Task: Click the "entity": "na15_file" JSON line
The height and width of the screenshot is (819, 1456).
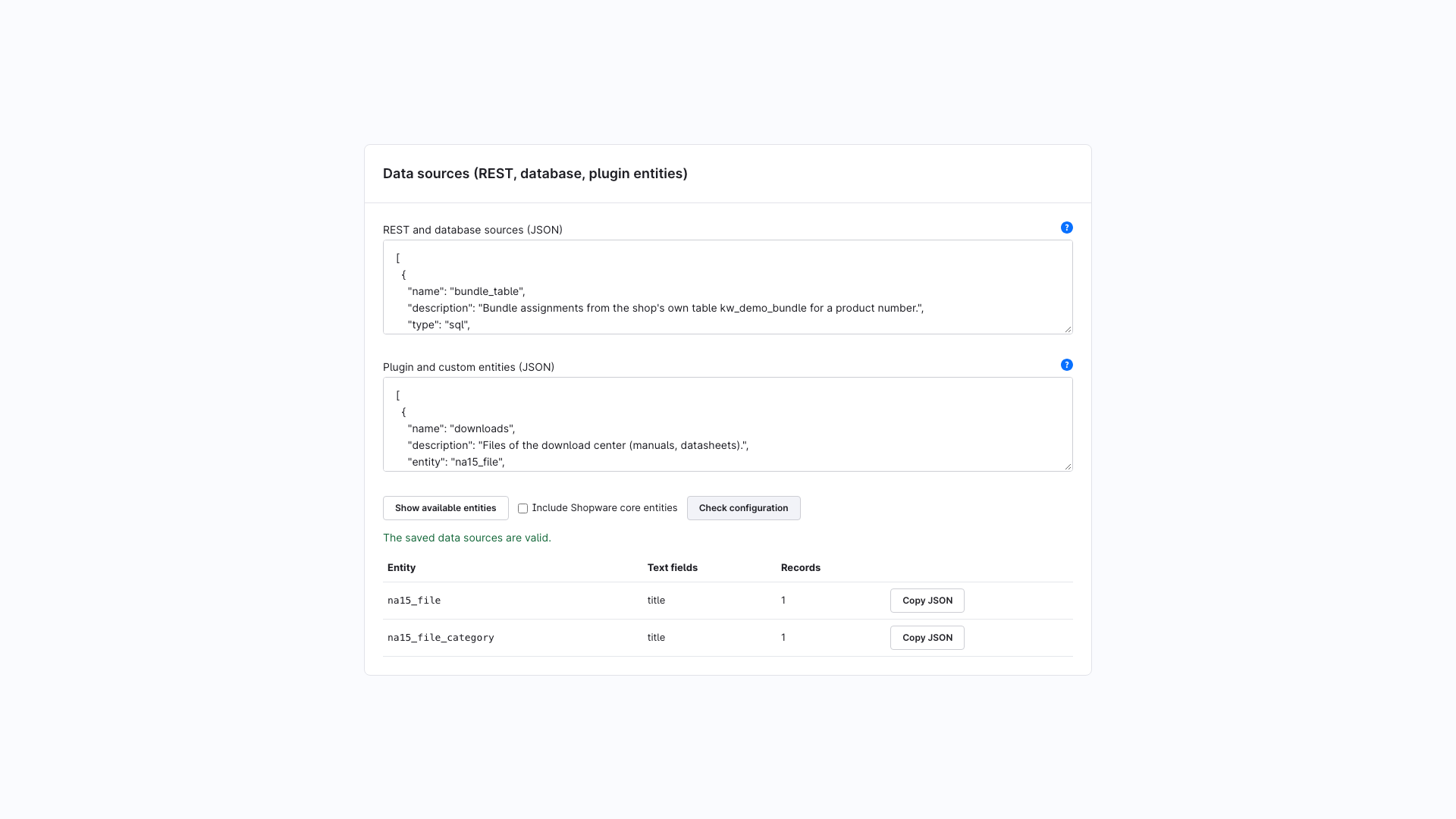Action: click(x=456, y=462)
